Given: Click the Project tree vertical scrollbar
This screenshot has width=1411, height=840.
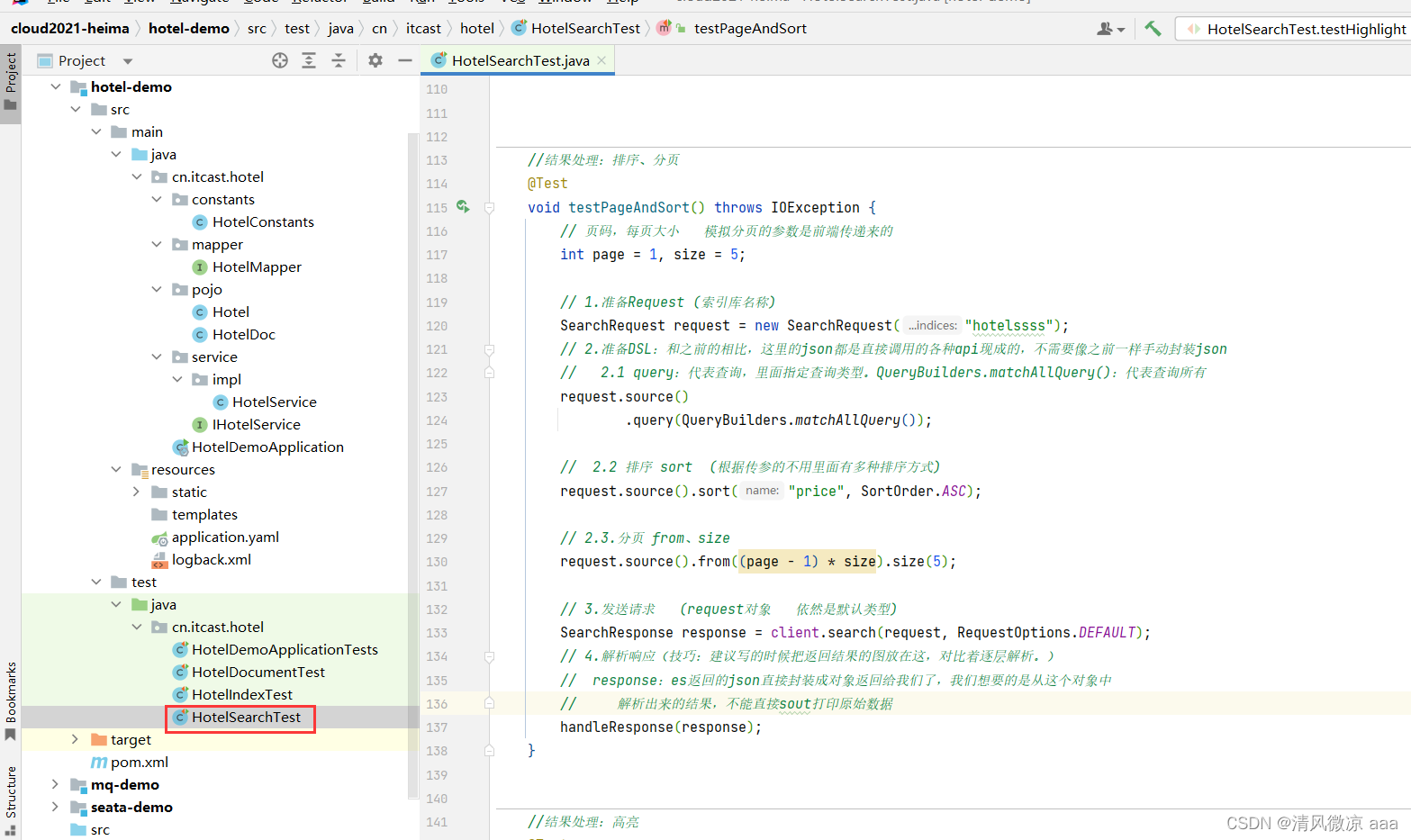Looking at the screenshot, I should coord(413,465).
